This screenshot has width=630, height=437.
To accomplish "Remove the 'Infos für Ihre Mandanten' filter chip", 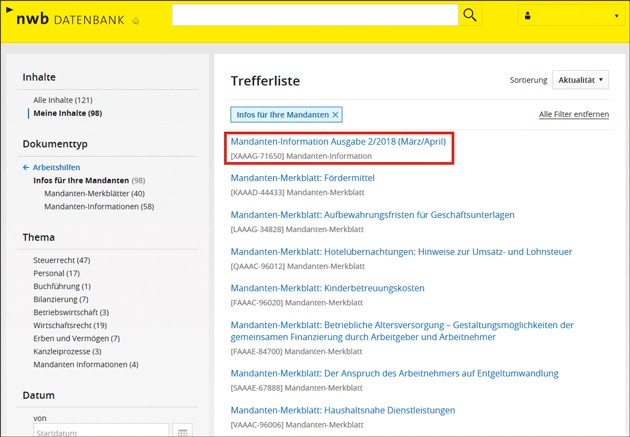I will [x=336, y=115].
